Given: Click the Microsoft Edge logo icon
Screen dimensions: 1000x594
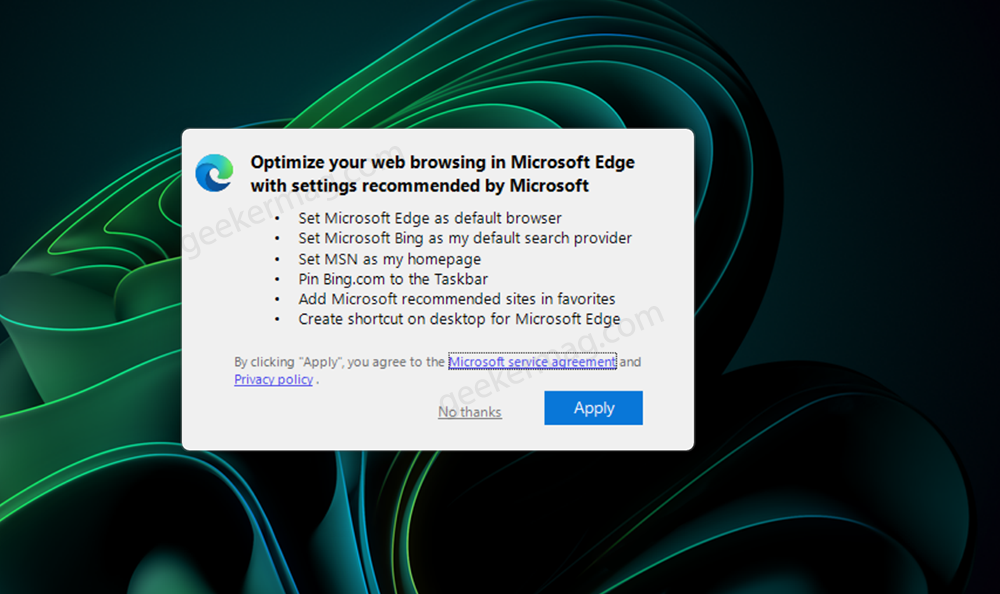Looking at the screenshot, I should (x=214, y=172).
